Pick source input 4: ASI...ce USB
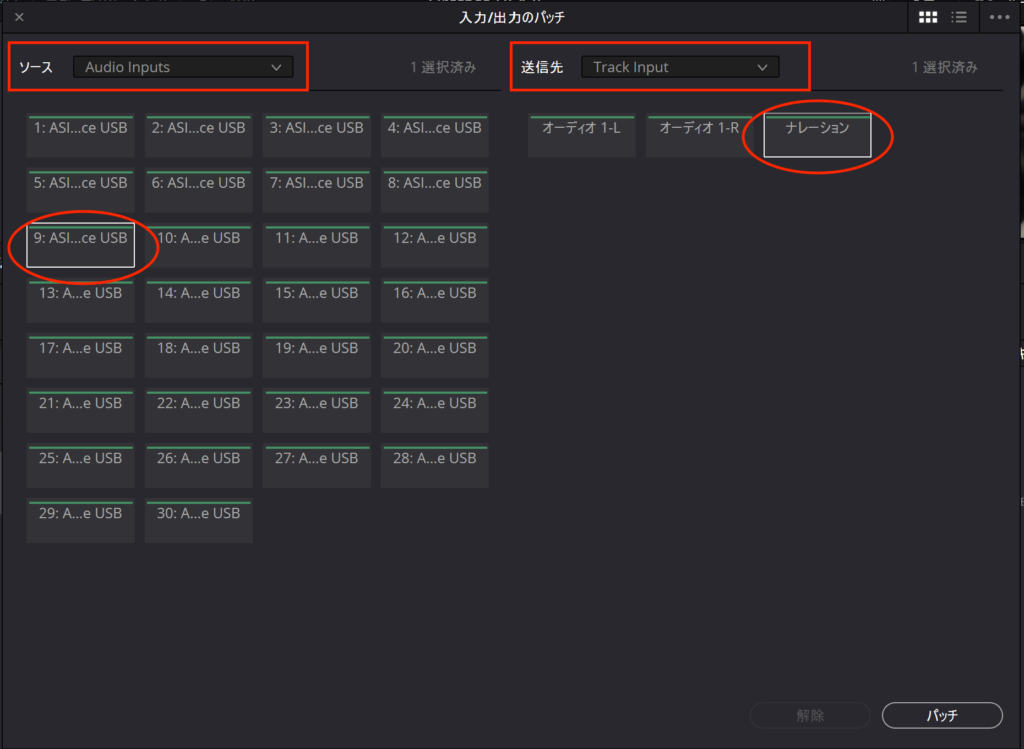The image size is (1024, 749). point(434,135)
